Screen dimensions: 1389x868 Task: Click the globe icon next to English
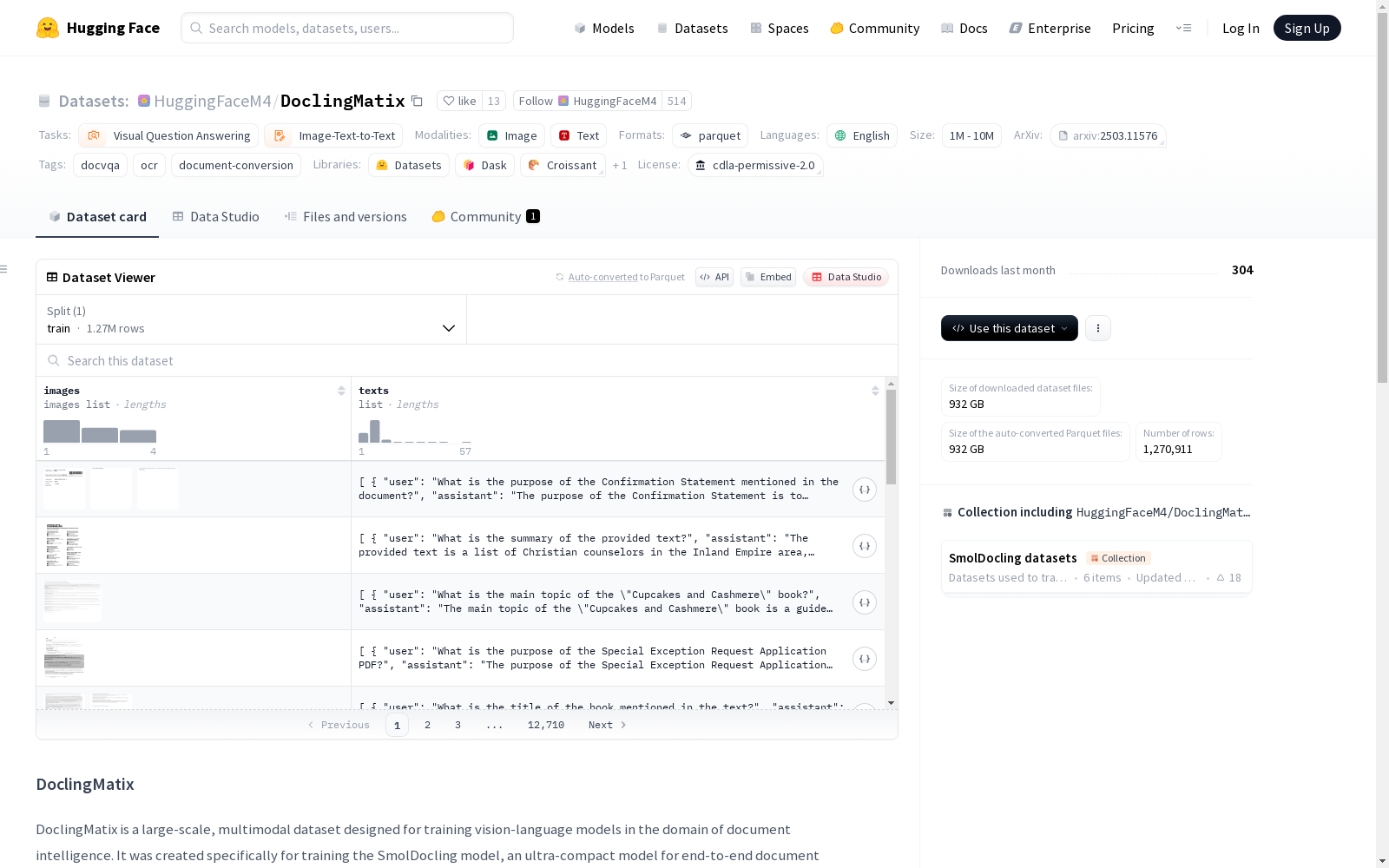[x=840, y=135]
